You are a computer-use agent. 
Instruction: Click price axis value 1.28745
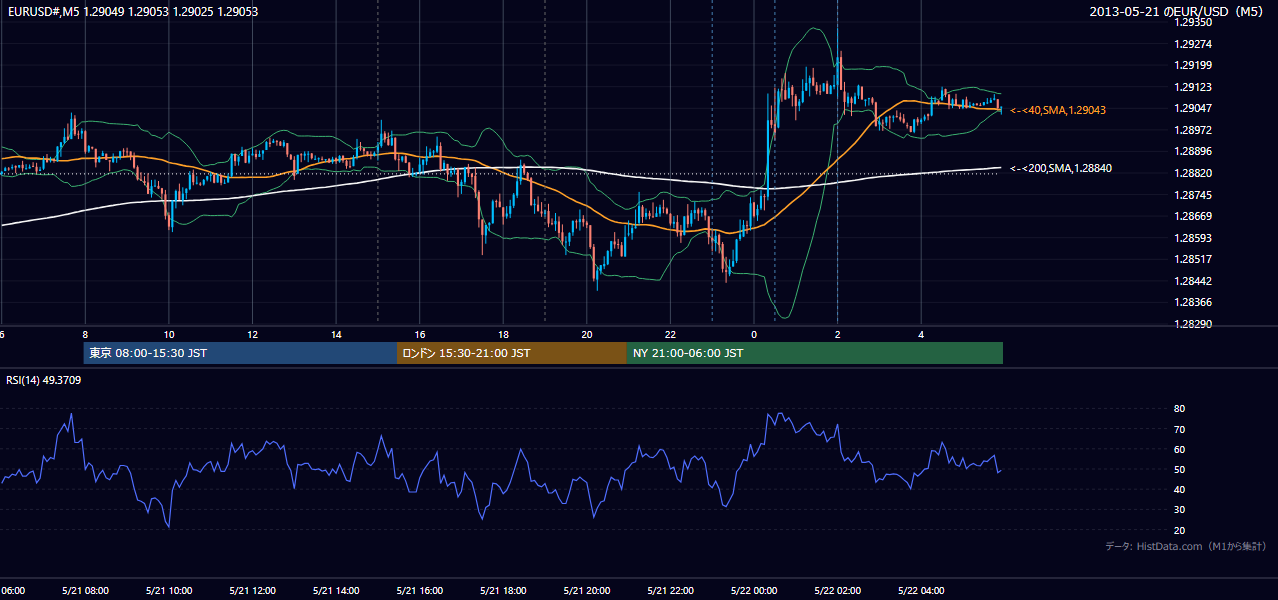(x=1193, y=195)
